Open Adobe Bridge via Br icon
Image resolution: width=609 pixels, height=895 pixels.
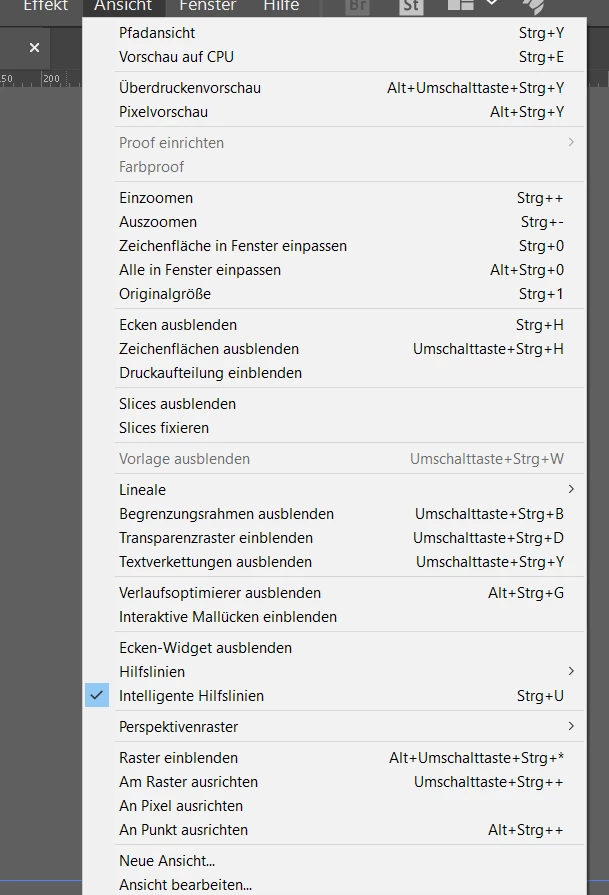pos(358,7)
